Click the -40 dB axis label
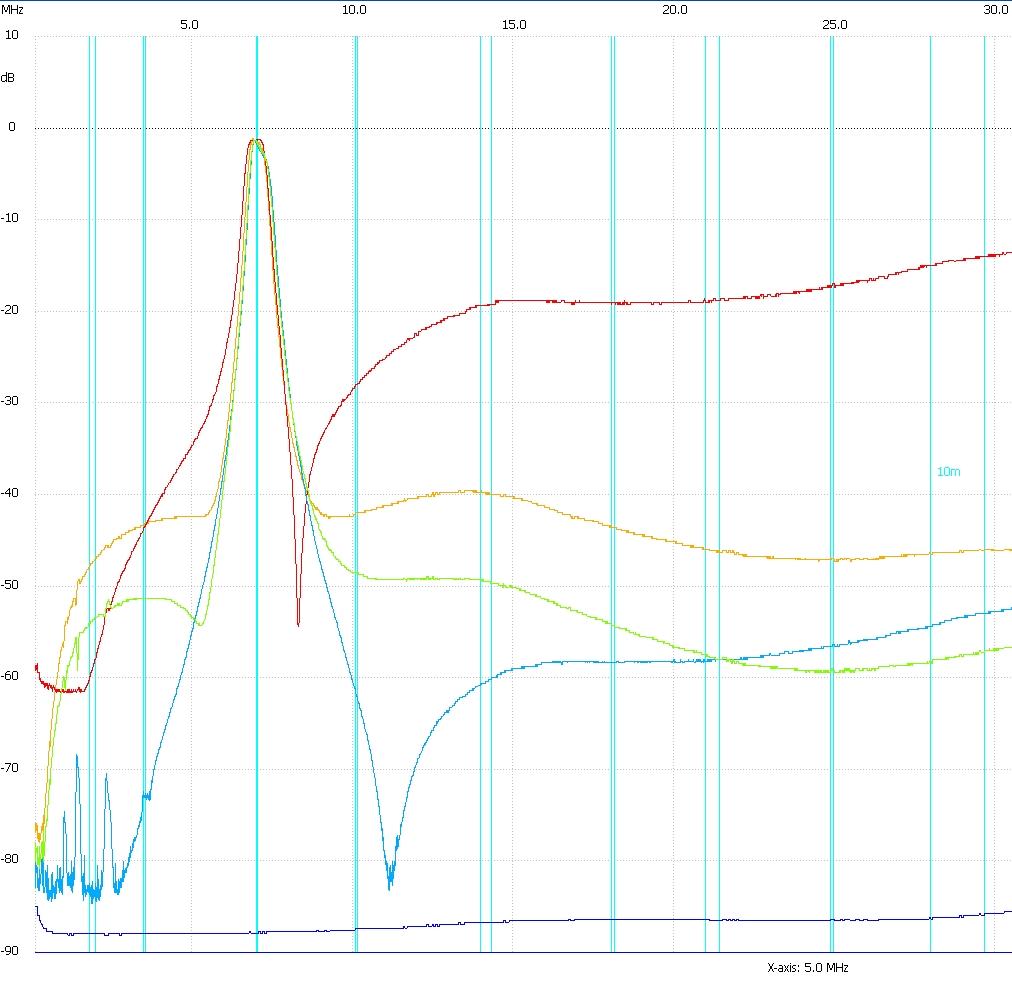1012x983 pixels. 10,493
